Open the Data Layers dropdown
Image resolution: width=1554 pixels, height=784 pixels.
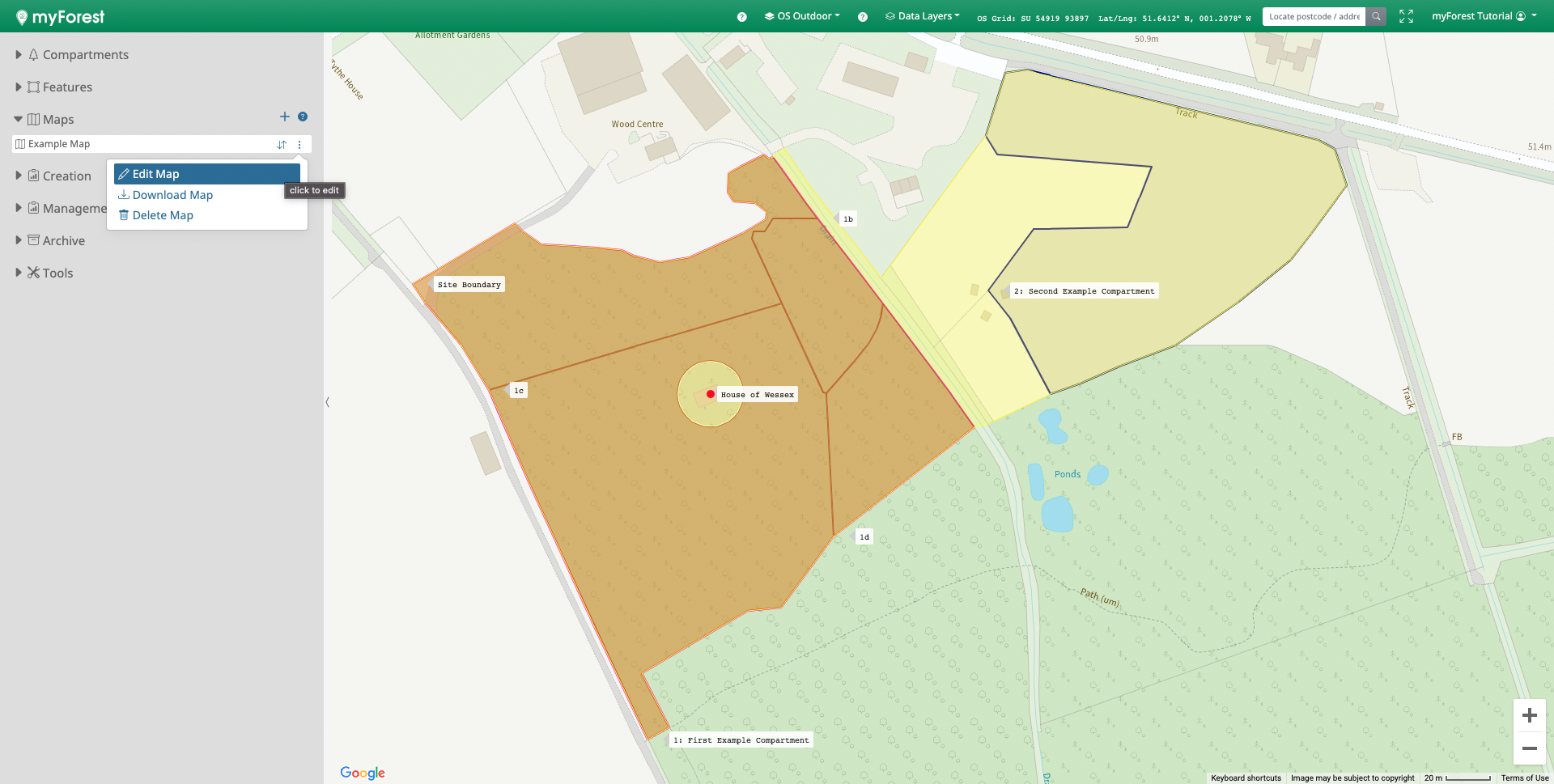(923, 16)
